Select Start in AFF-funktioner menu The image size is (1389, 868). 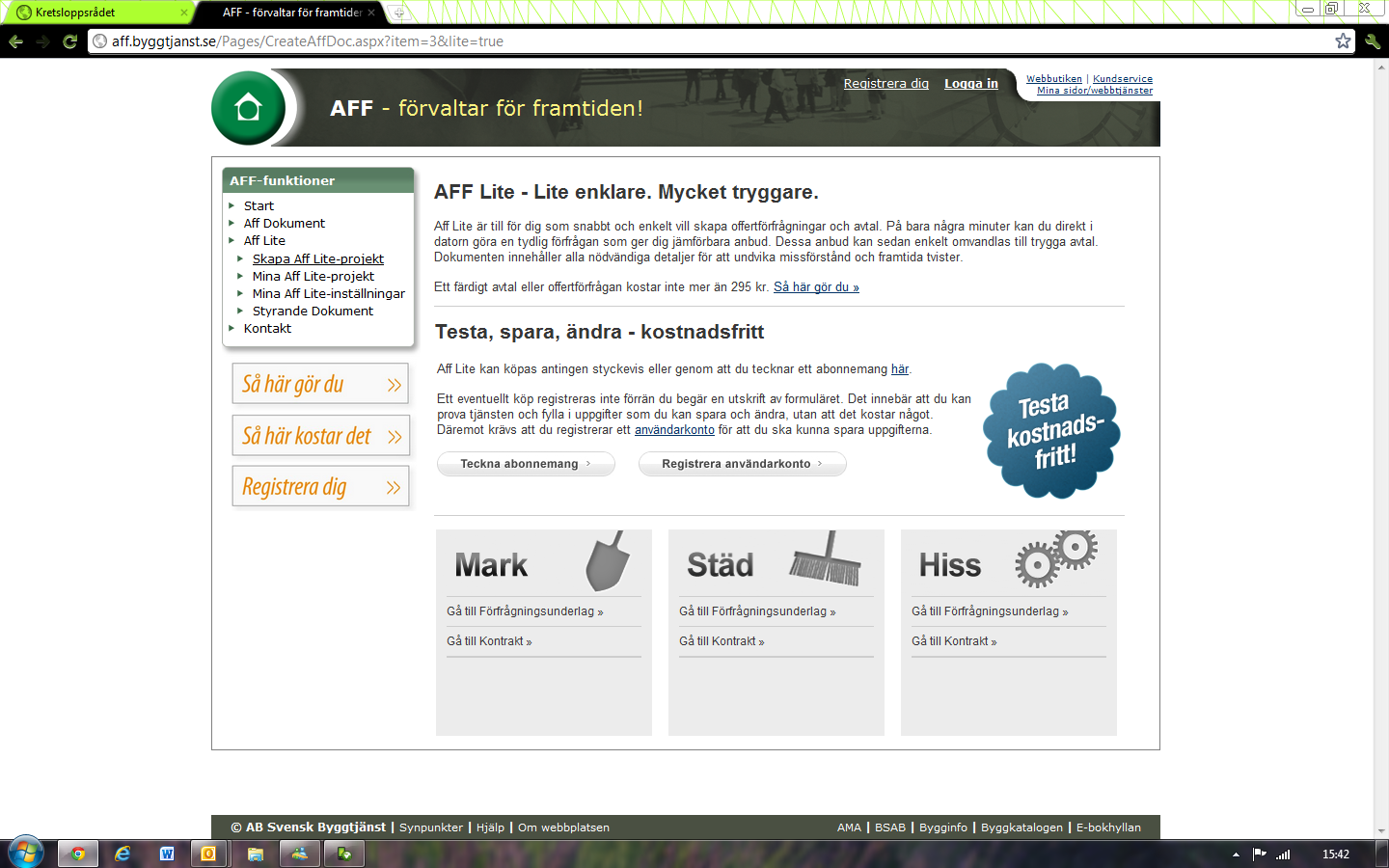pos(259,206)
